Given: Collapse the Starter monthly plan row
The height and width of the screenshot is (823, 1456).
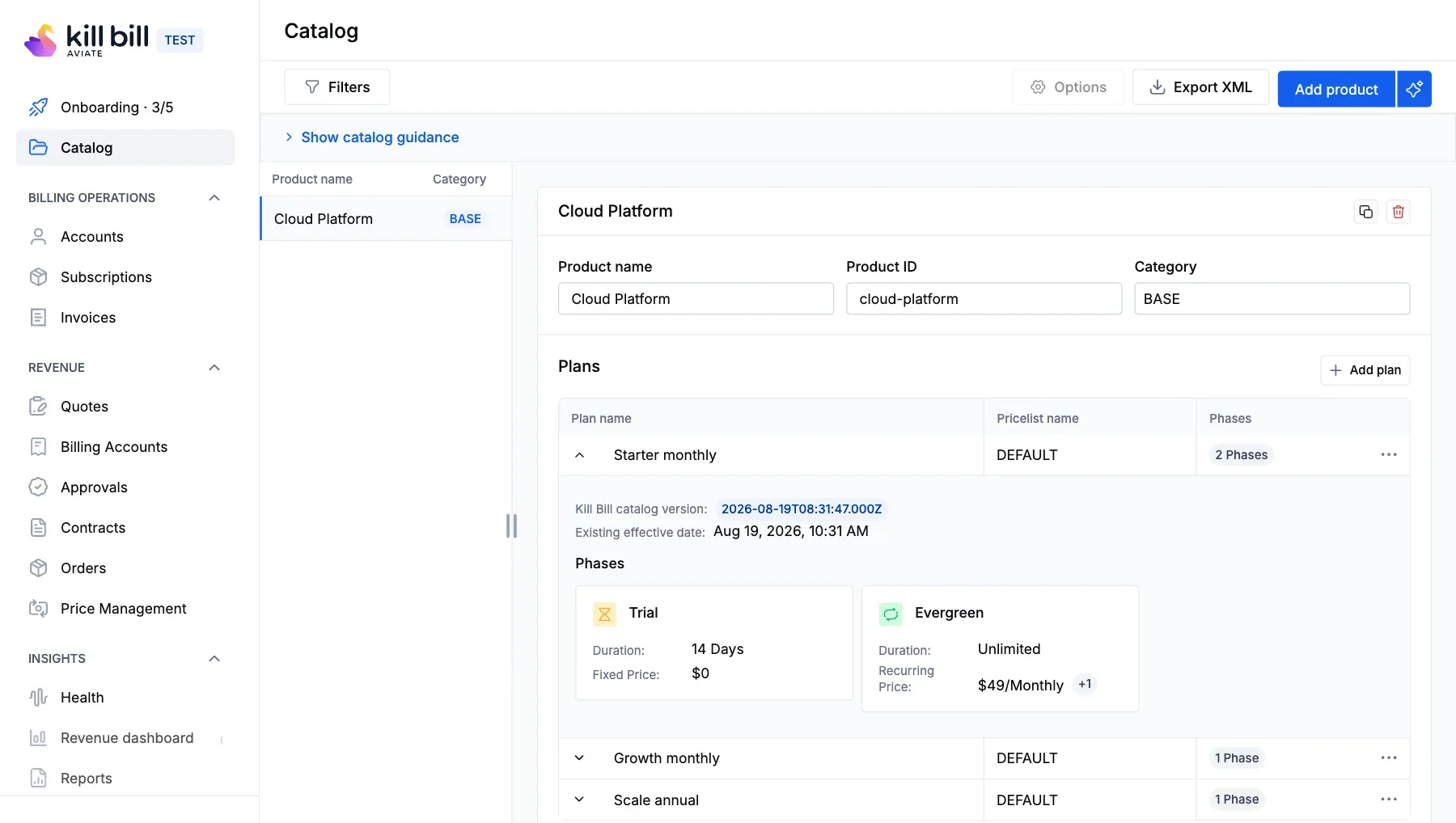Looking at the screenshot, I should click(579, 455).
